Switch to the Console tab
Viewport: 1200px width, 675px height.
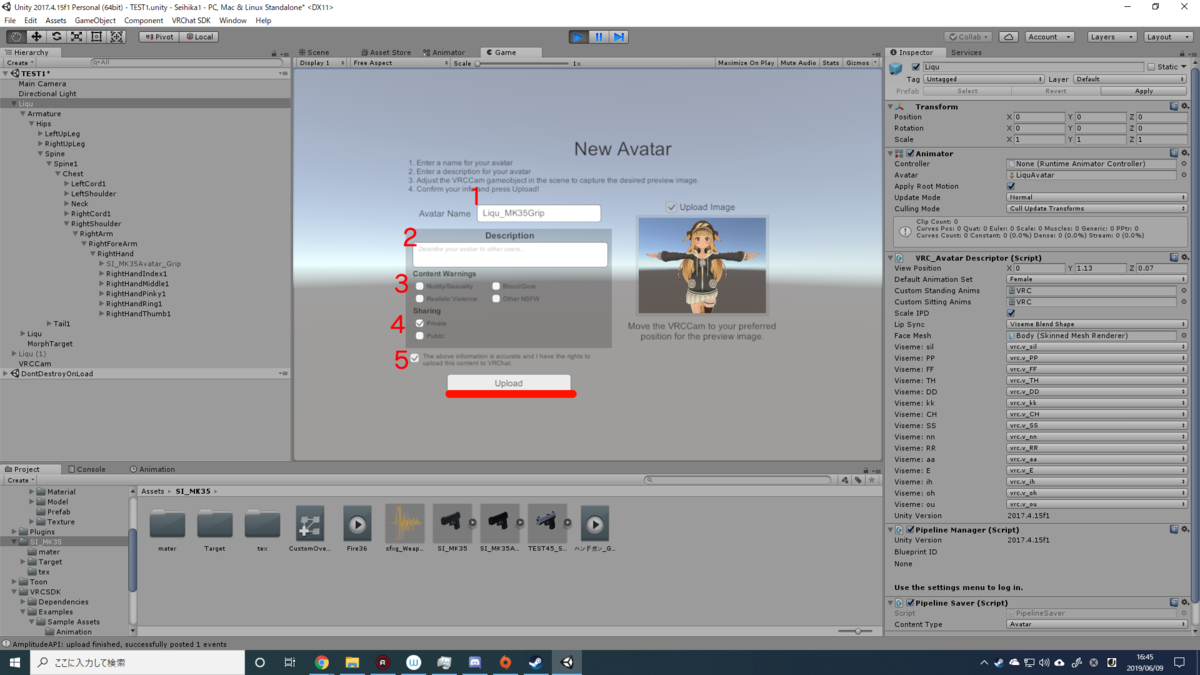point(87,469)
